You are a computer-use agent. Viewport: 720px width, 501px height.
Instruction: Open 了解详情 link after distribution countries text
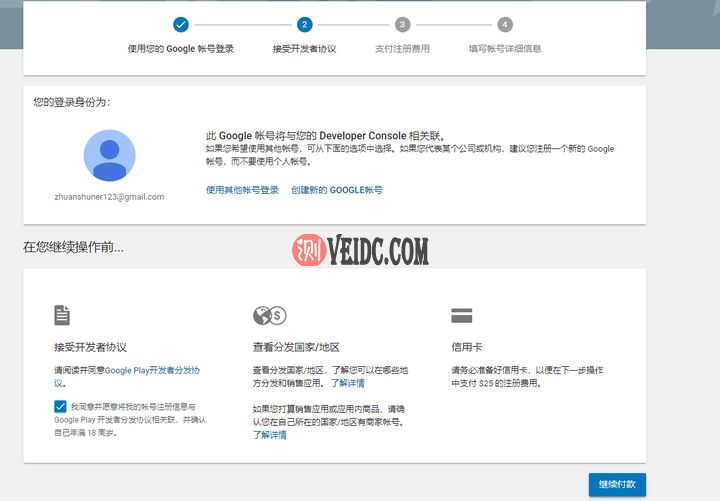coord(348,383)
